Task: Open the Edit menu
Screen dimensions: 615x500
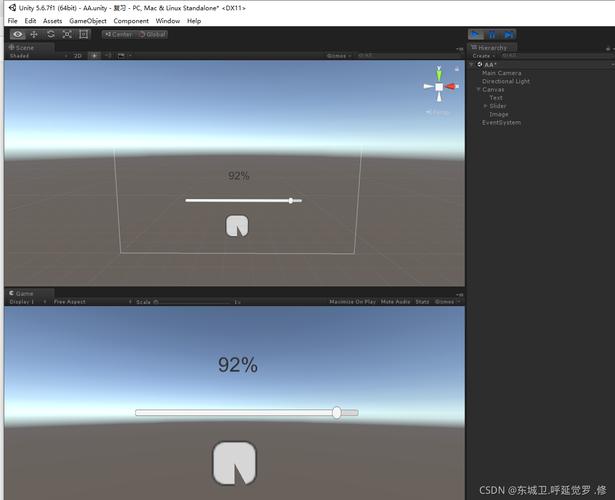Action: pyautogui.click(x=30, y=21)
